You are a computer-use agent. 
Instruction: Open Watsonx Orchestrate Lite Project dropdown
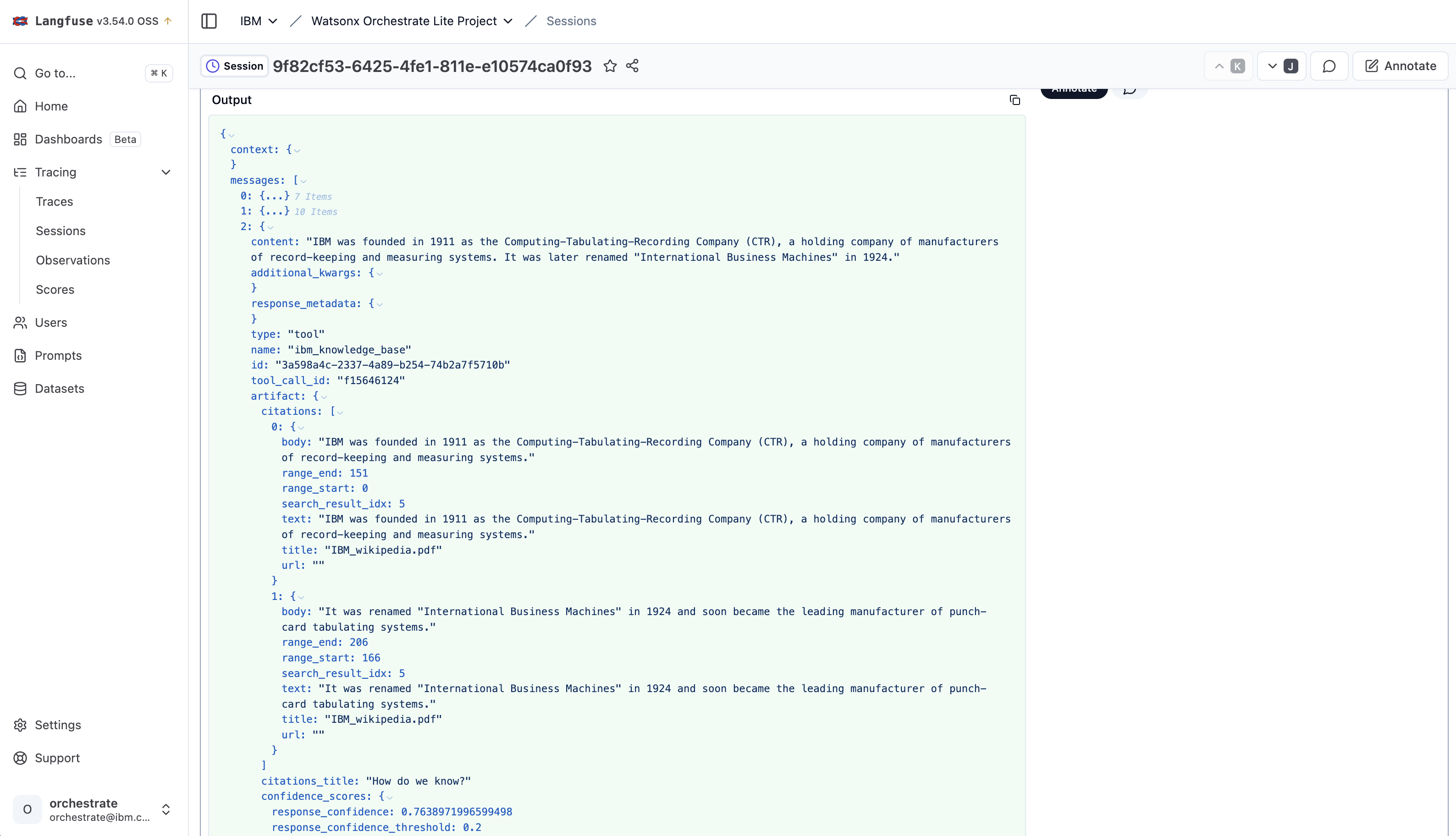pyautogui.click(x=411, y=21)
